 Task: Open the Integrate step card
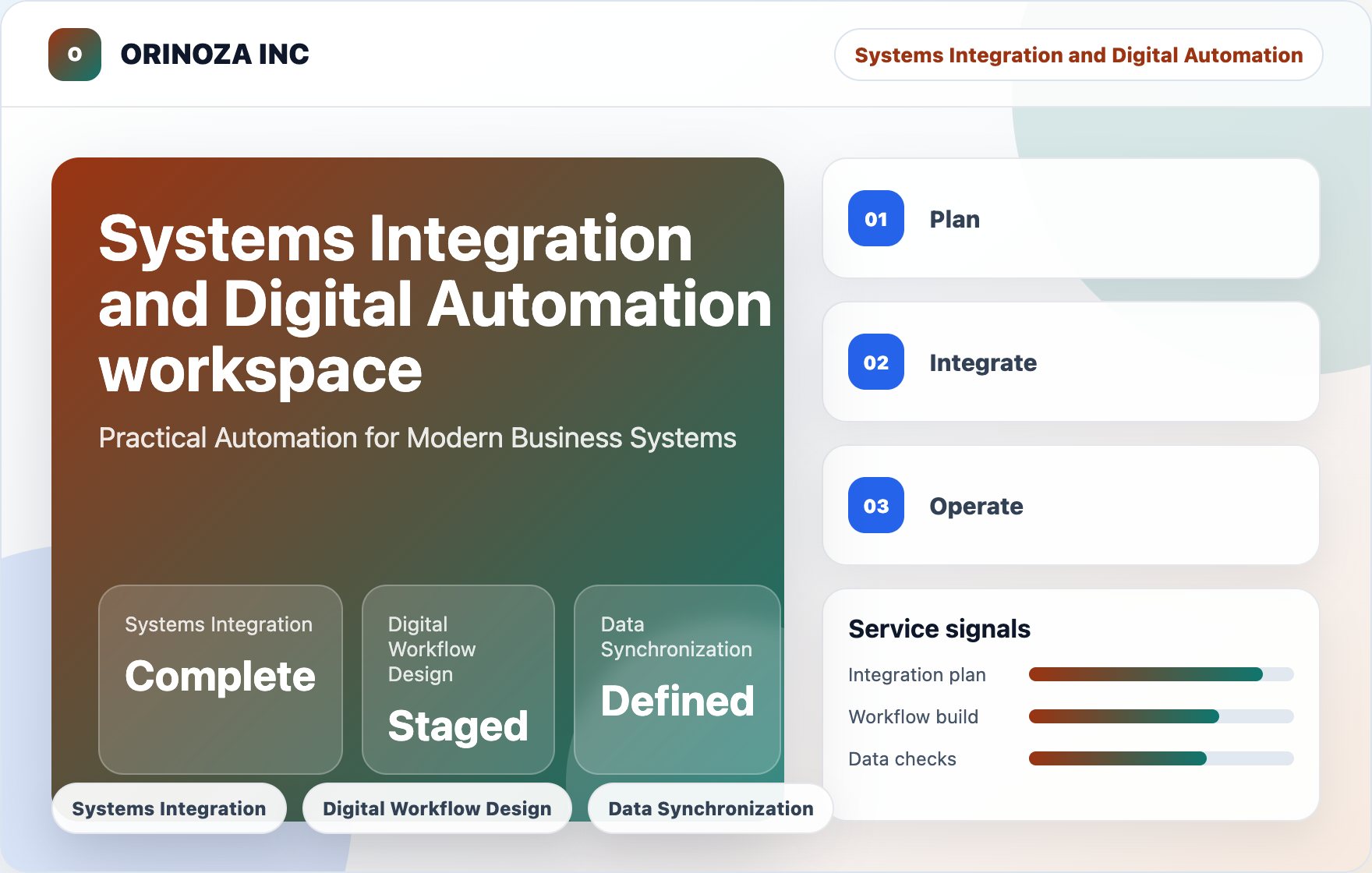1071,362
